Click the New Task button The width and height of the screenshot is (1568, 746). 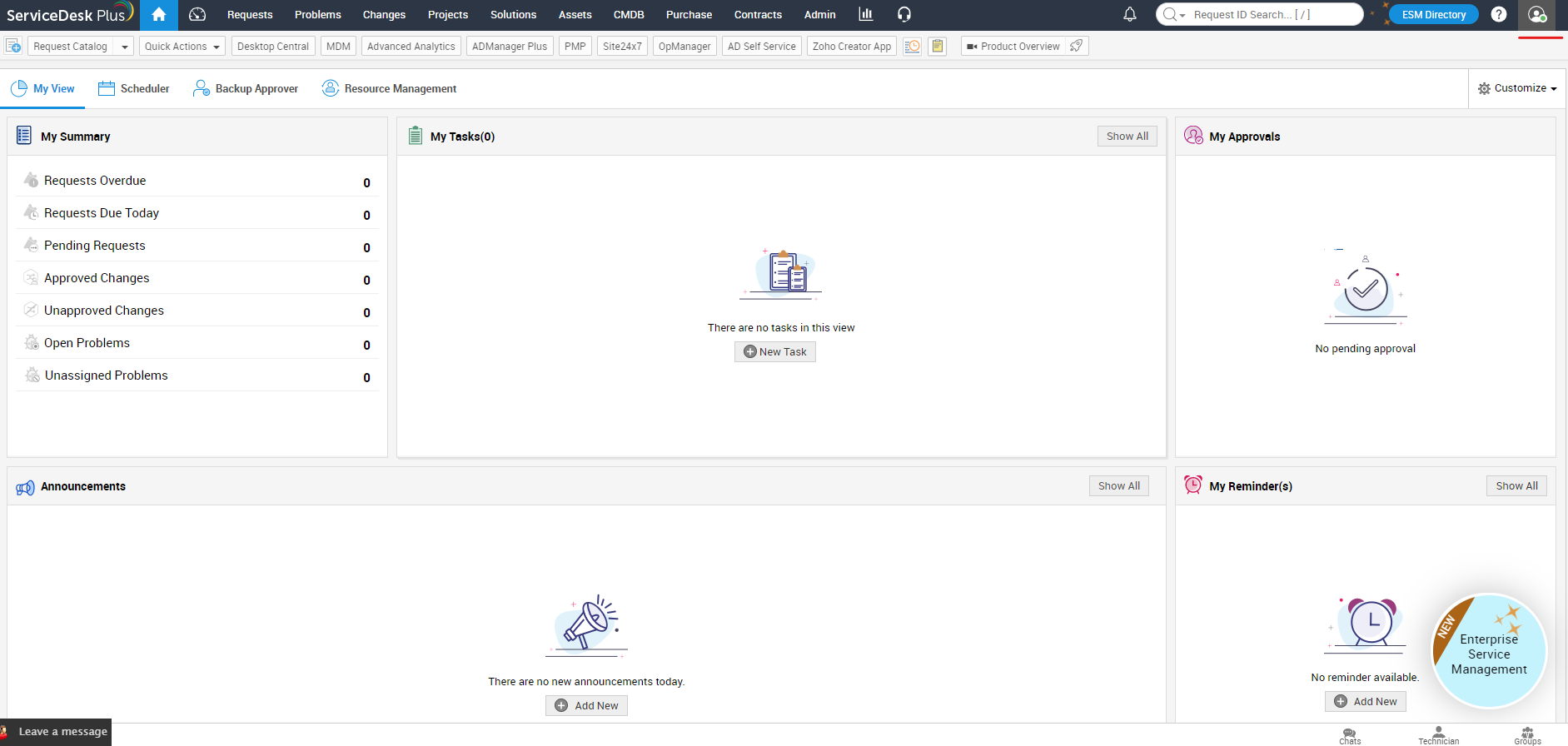(x=774, y=352)
